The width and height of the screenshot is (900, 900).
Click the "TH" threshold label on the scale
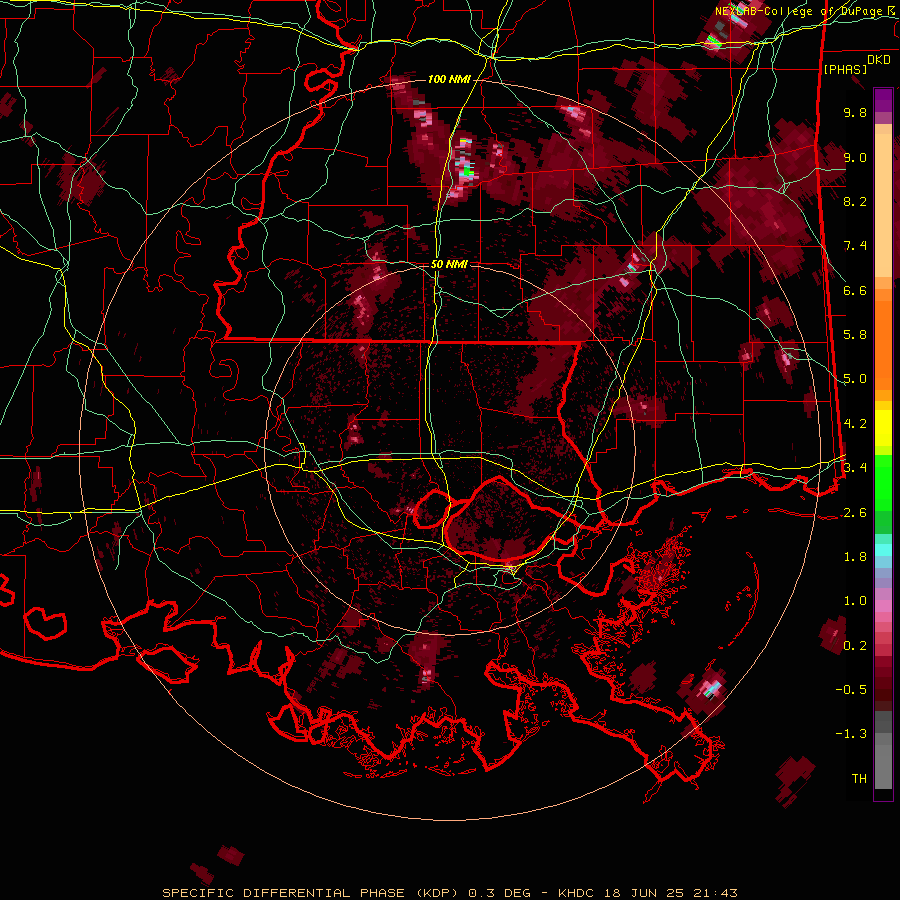coord(859,779)
